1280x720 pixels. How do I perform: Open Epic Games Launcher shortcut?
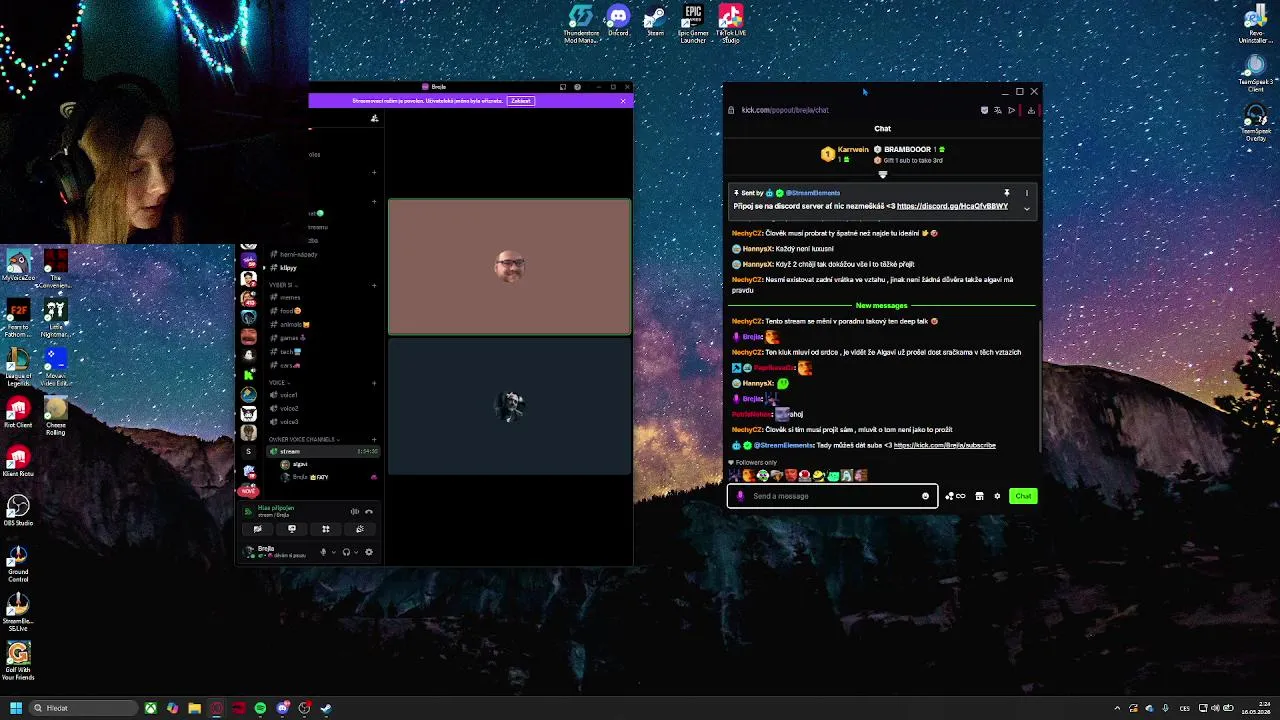[693, 23]
